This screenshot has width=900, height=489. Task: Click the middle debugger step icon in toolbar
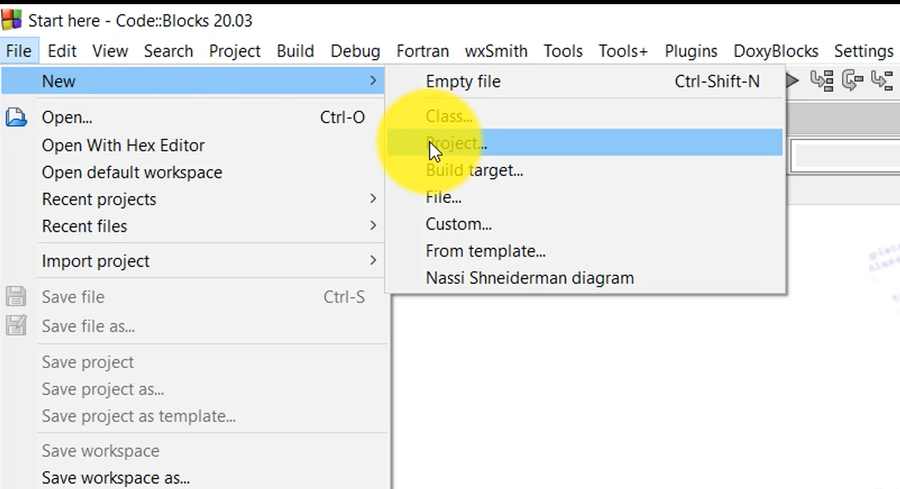click(x=852, y=80)
